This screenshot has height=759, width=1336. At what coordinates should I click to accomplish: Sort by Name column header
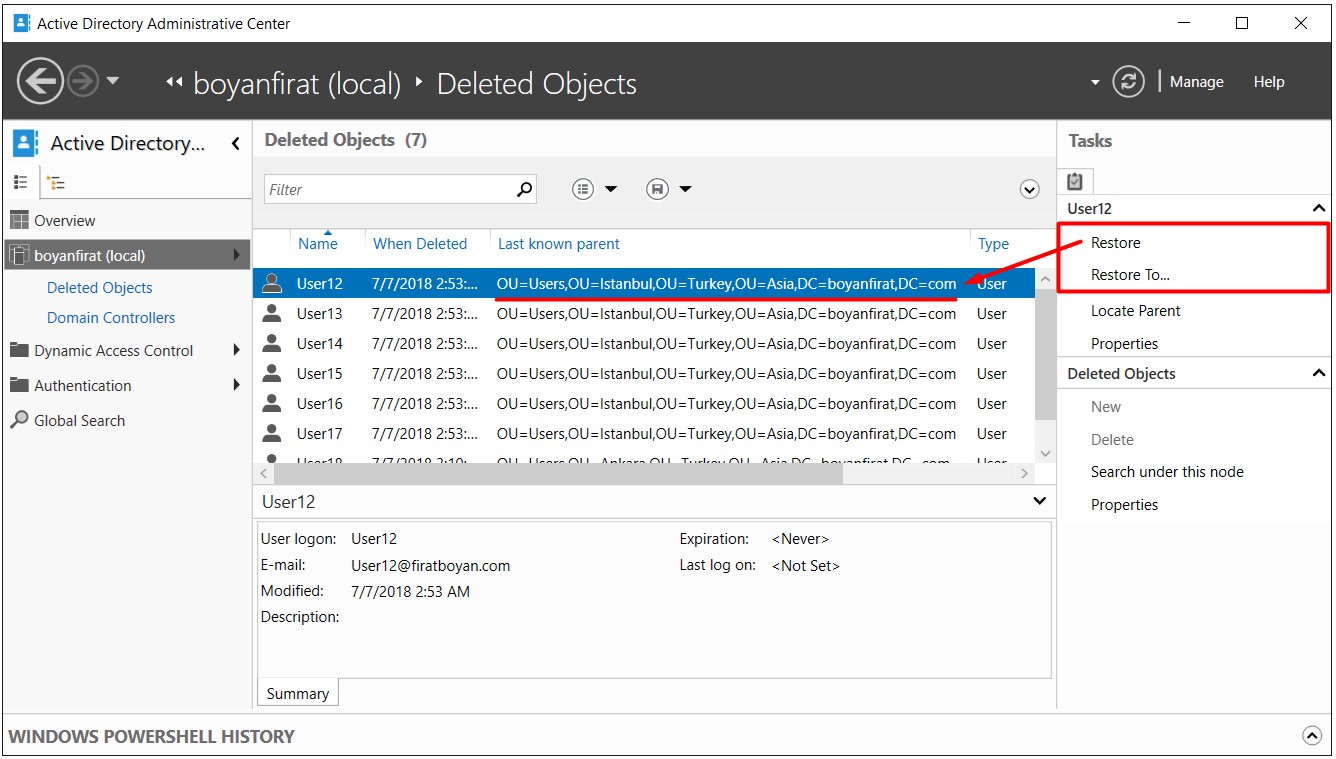point(318,243)
